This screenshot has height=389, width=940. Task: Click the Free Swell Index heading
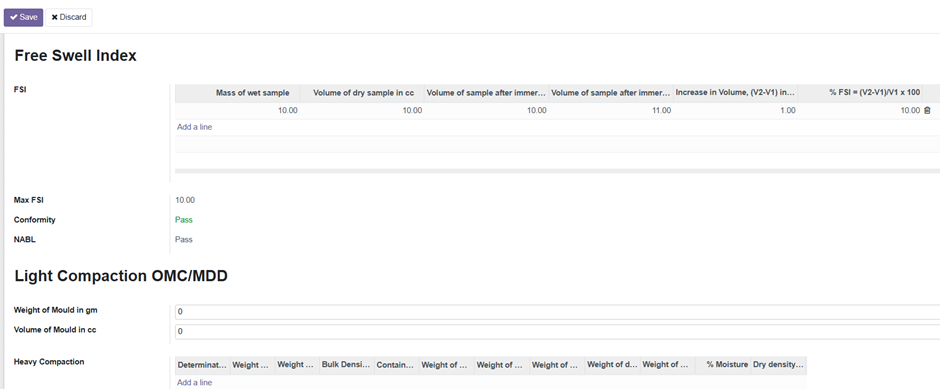[x=76, y=56]
